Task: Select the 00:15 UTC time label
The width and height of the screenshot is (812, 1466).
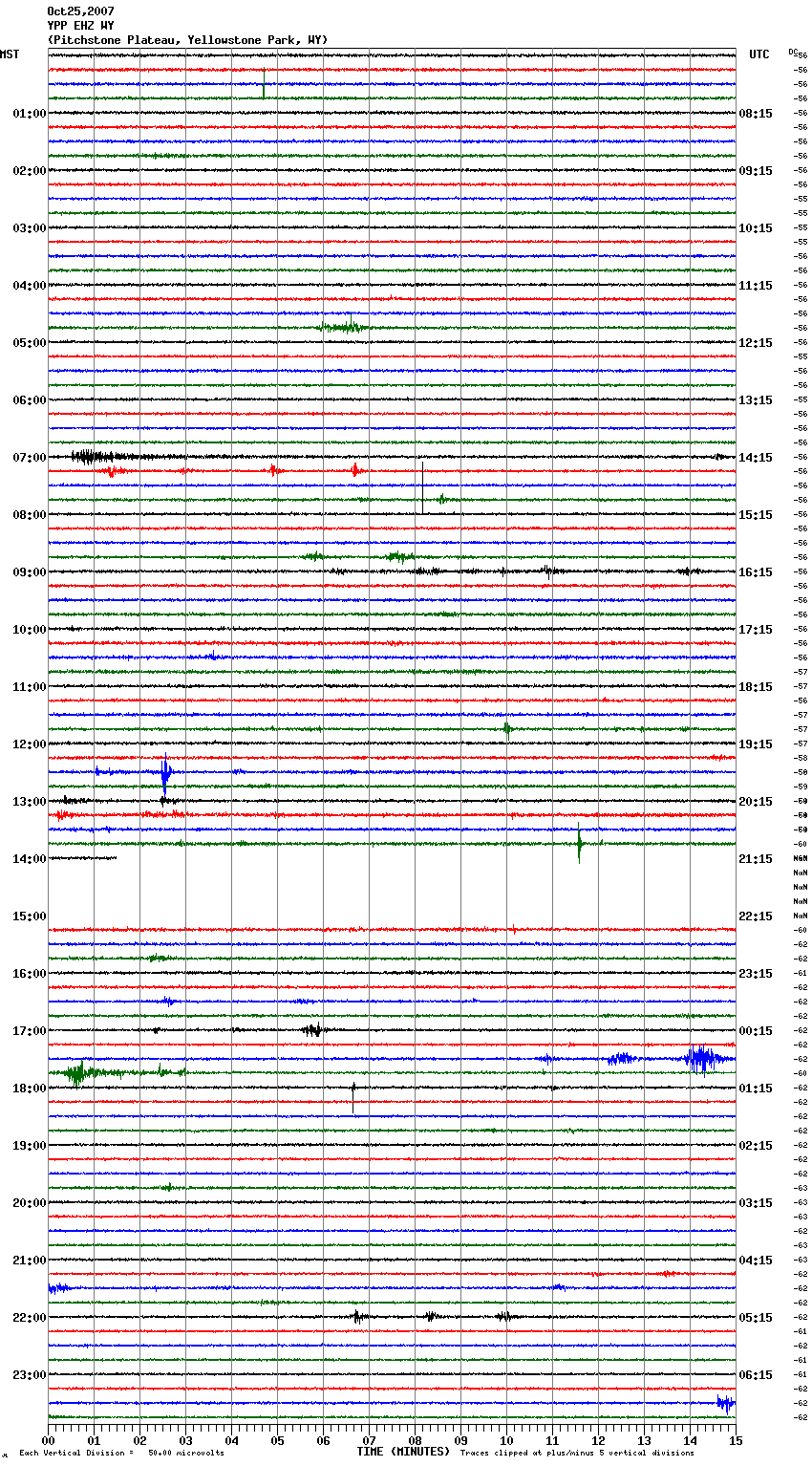Action: (x=756, y=1031)
